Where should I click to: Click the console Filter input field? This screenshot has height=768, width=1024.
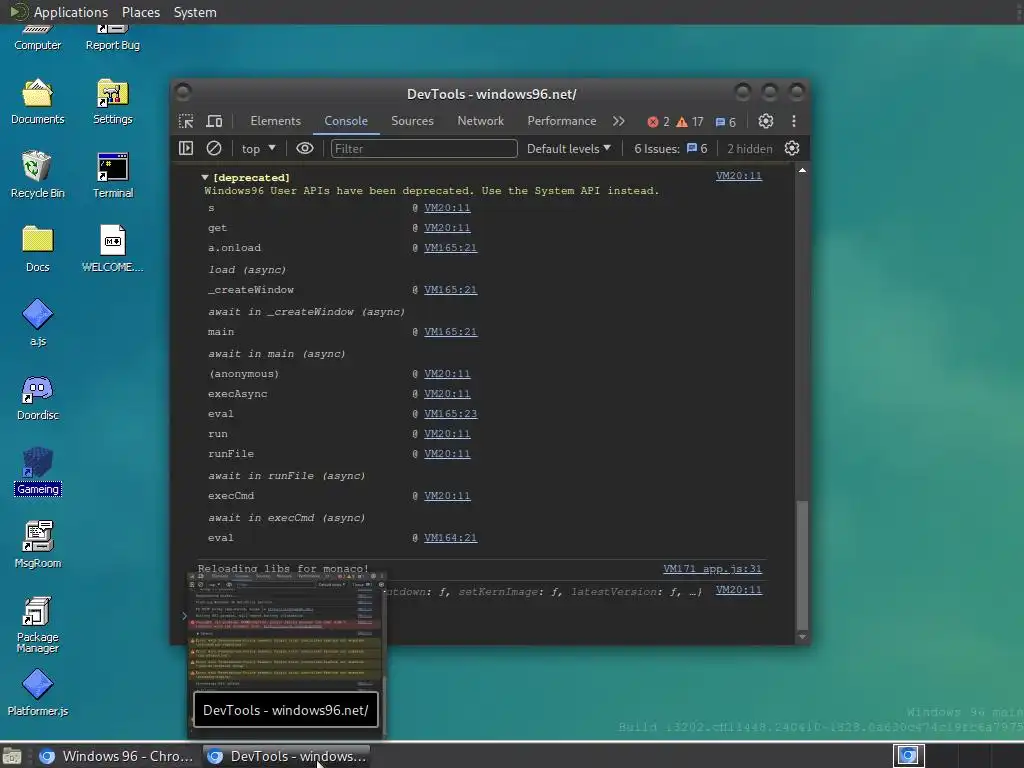(424, 149)
